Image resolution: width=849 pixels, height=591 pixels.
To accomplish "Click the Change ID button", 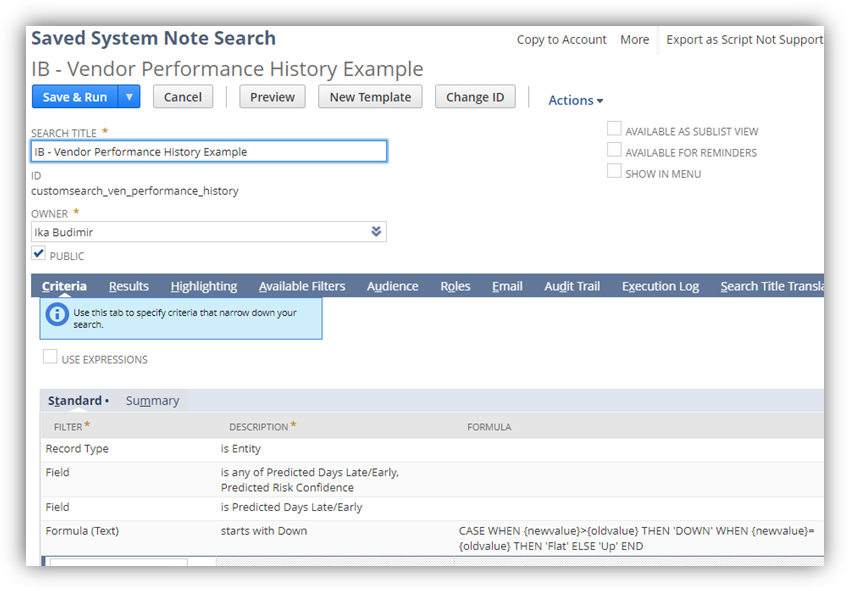I will [475, 97].
